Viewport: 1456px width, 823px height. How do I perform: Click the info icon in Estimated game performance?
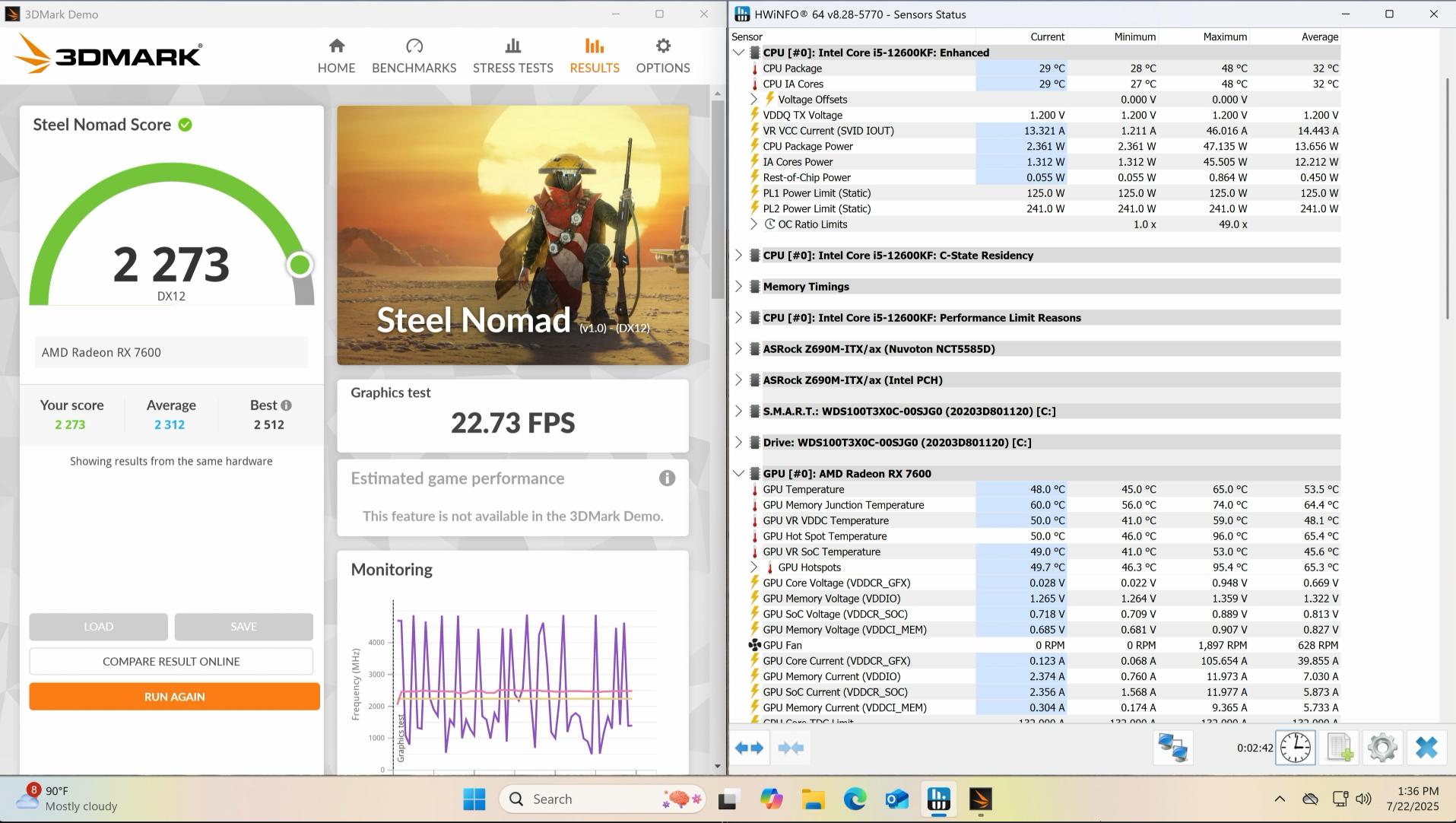[x=667, y=478]
